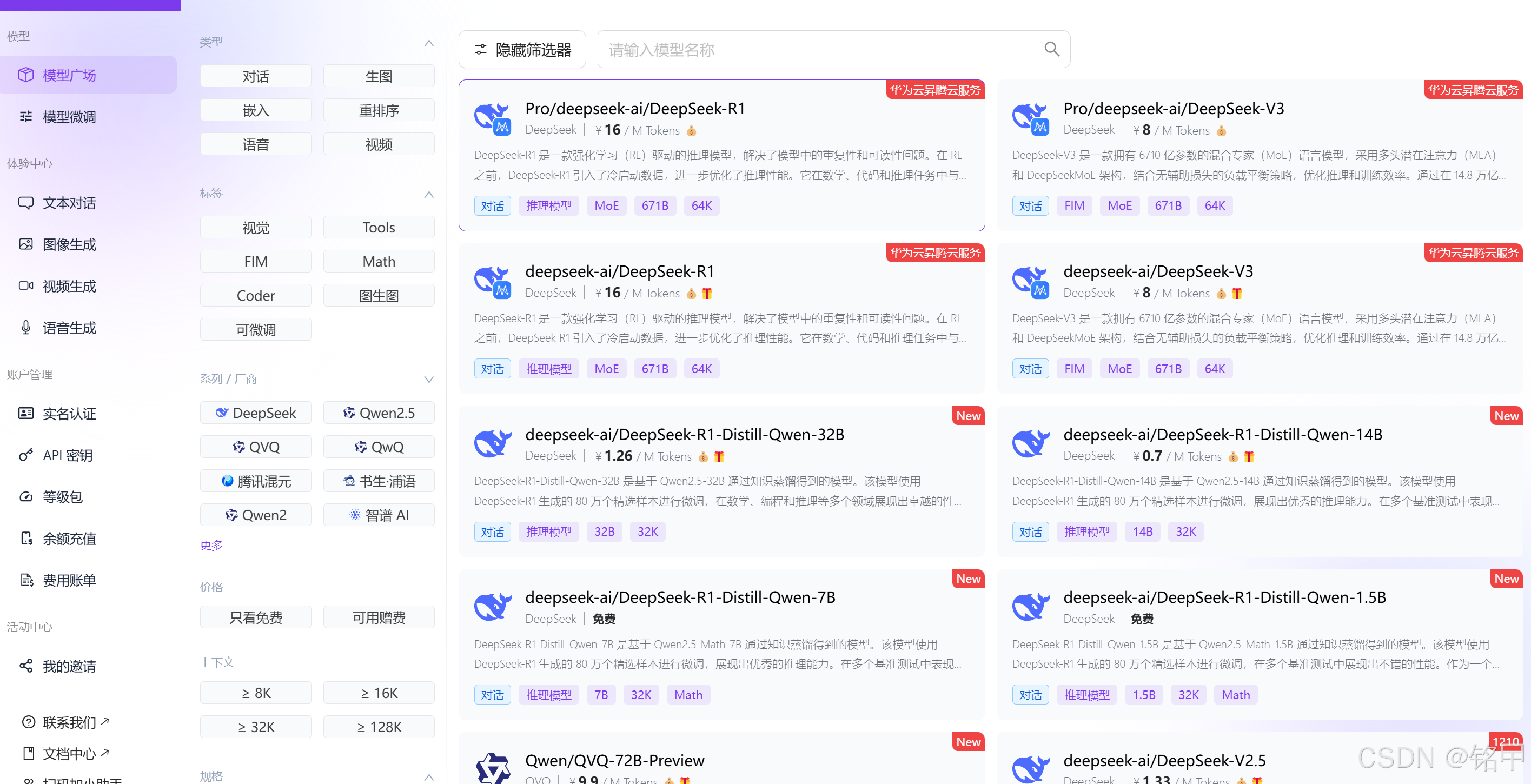Open 余额充值 in the sidebar
Viewport: 1531px width, 784px height.
click(x=69, y=539)
